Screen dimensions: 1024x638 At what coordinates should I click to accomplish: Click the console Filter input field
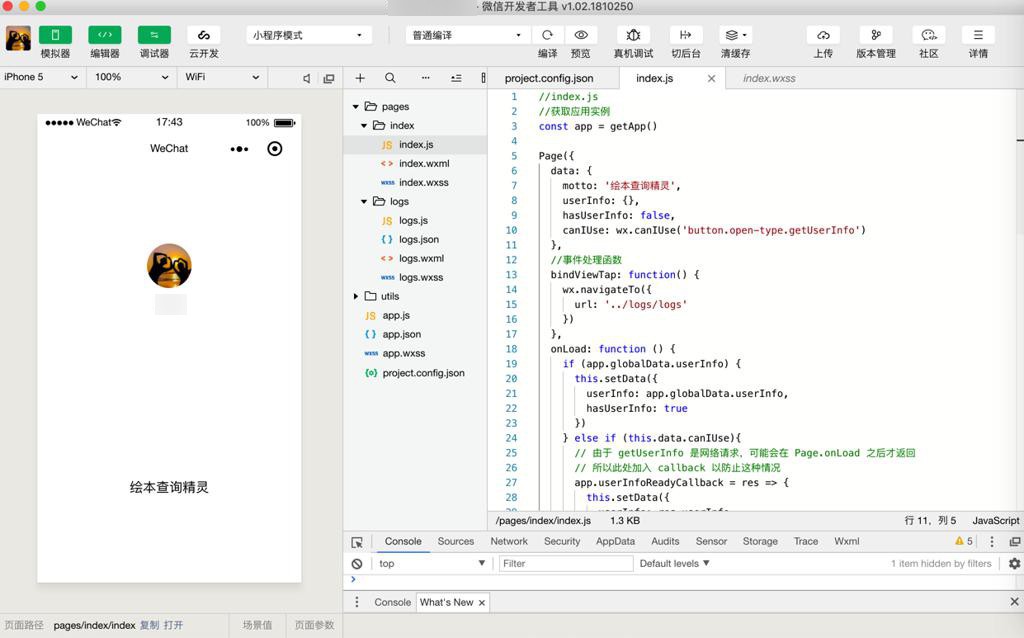(565, 563)
